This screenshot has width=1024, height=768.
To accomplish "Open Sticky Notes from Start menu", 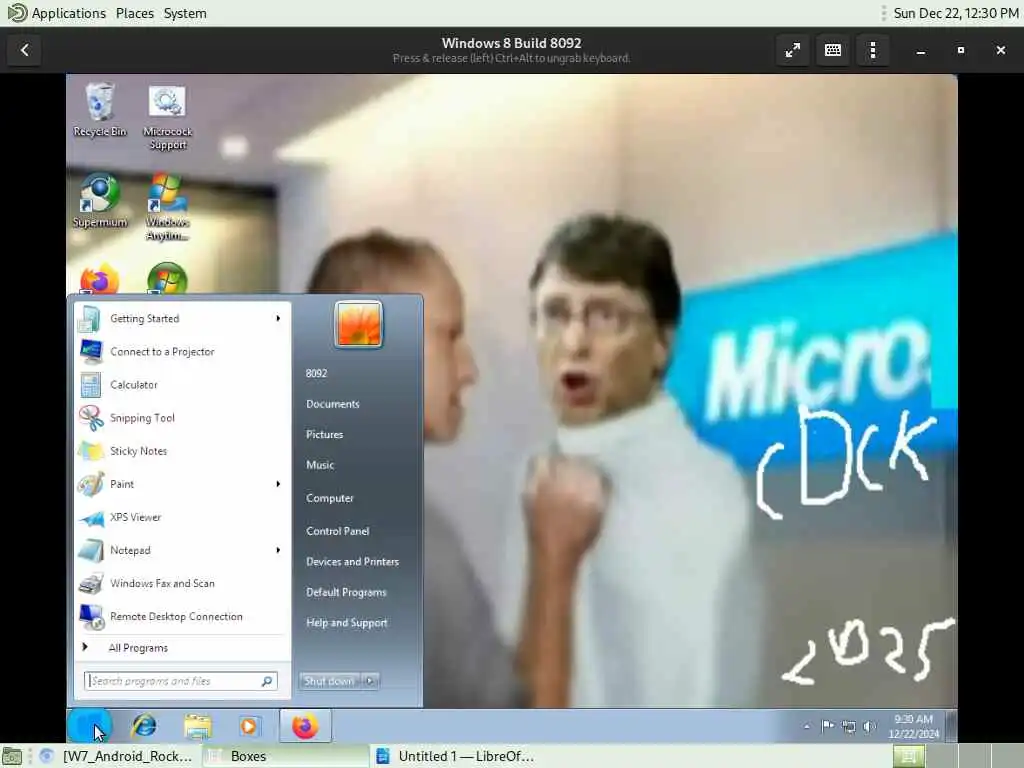I will tap(182, 451).
